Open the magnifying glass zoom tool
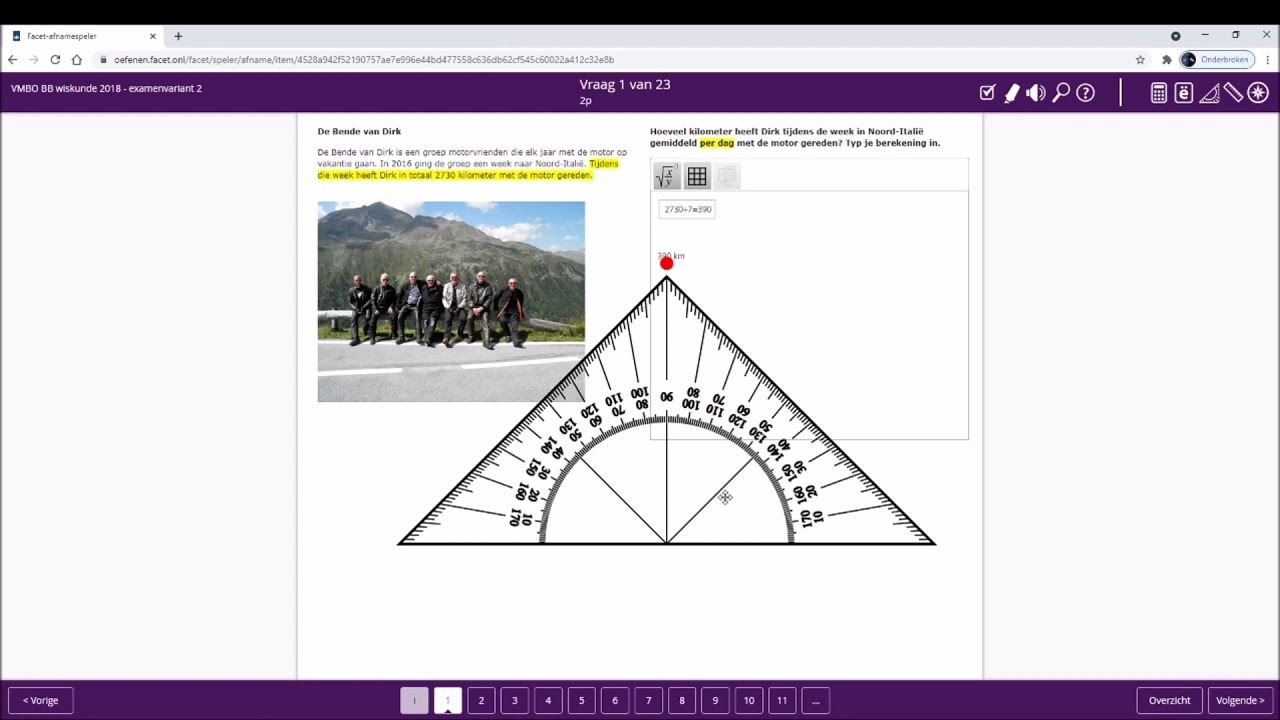The image size is (1280, 720). point(1061,93)
